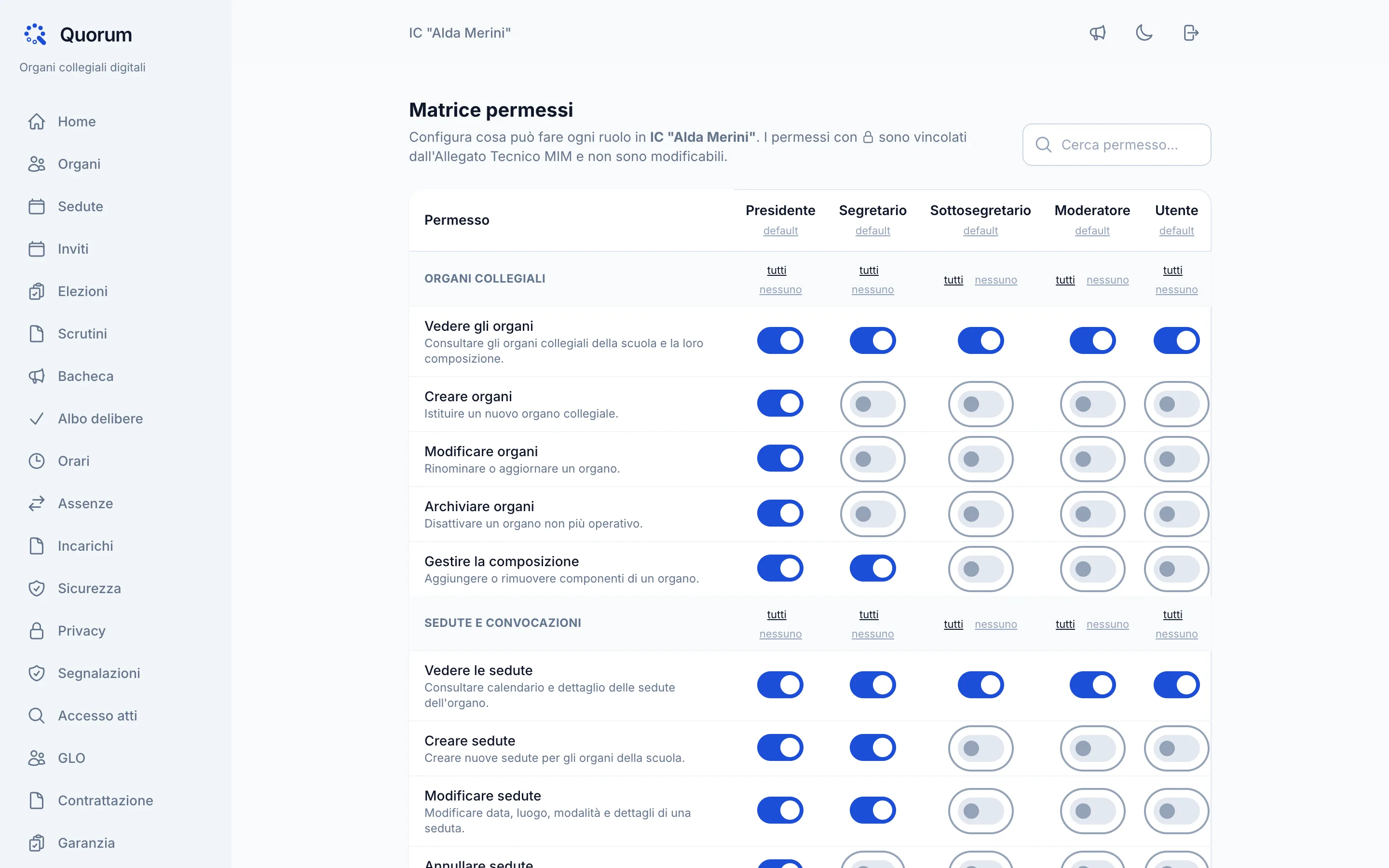The width and height of the screenshot is (1389, 868).
Task: Disable Vedere gli organi for Presidente
Action: (x=780, y=340)
